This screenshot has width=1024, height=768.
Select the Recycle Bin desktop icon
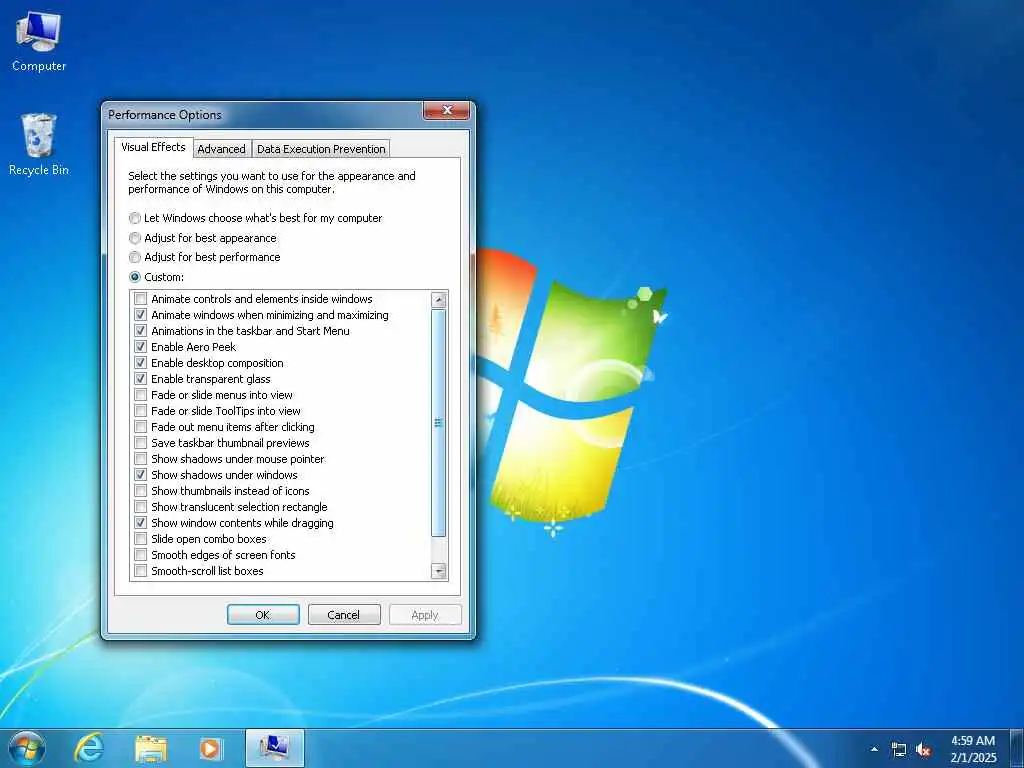click(x=39, y=144)
